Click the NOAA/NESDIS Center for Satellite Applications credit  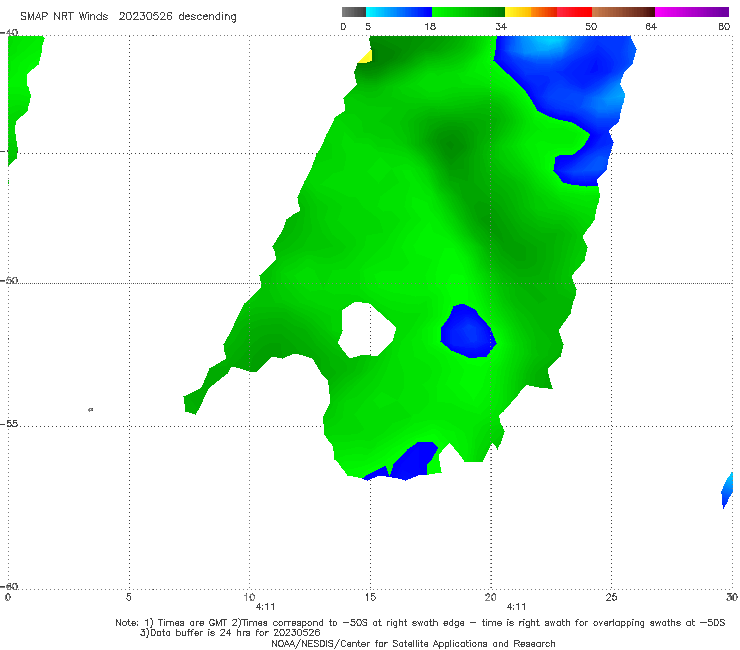pos(413,644)
